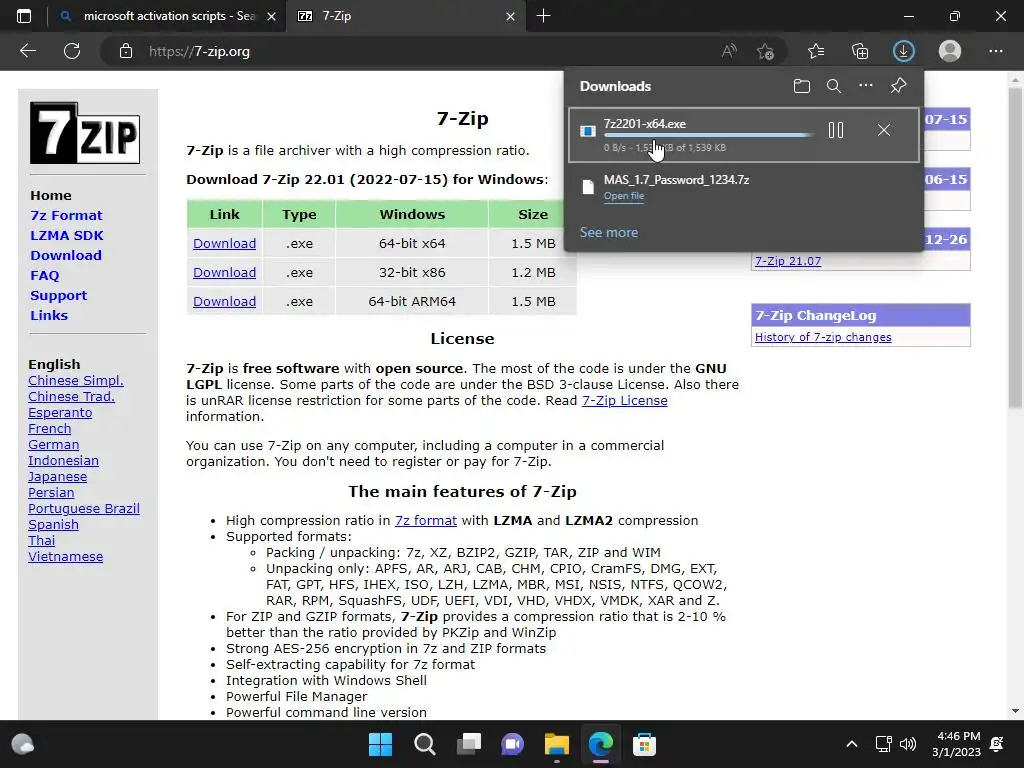This screenshot has width=1024, height=768.
Task: Download the 64-bit x64 .exe
Action: (225, 244)
